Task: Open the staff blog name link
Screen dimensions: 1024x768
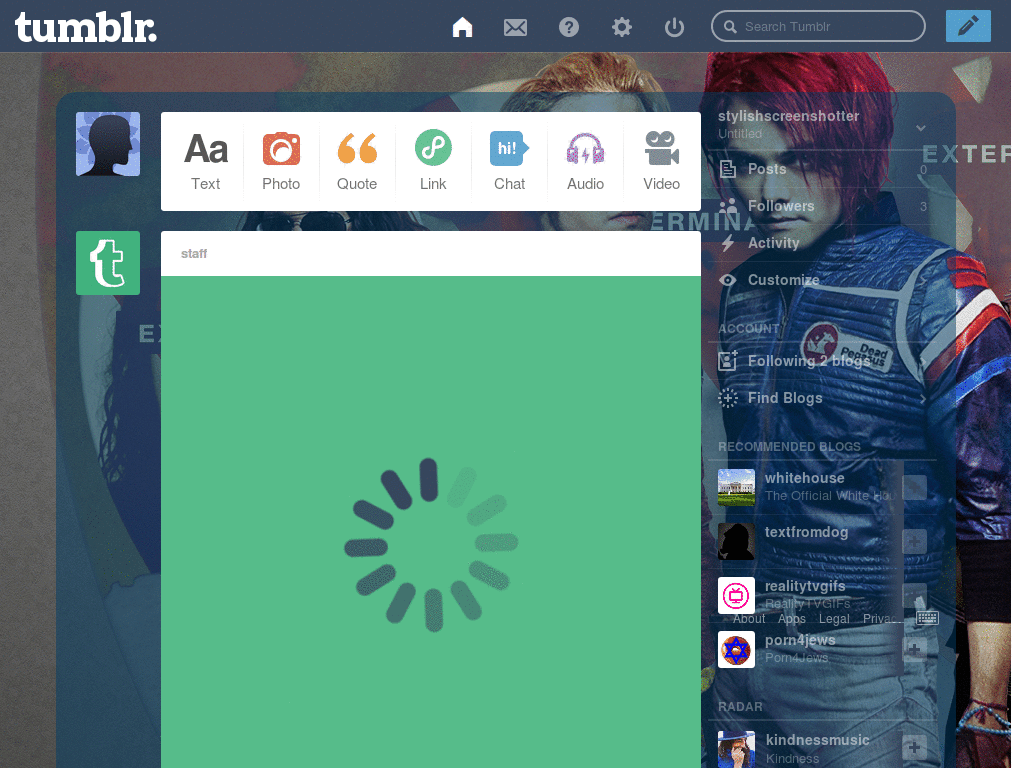Action: pos(194,253)
